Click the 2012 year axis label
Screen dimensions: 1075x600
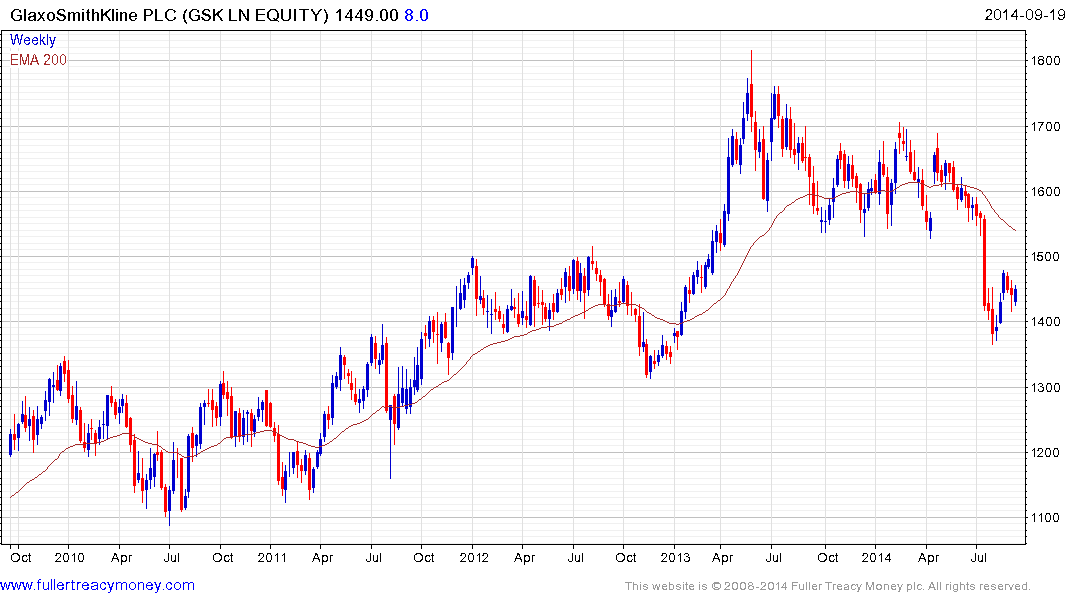click(474, 557)
